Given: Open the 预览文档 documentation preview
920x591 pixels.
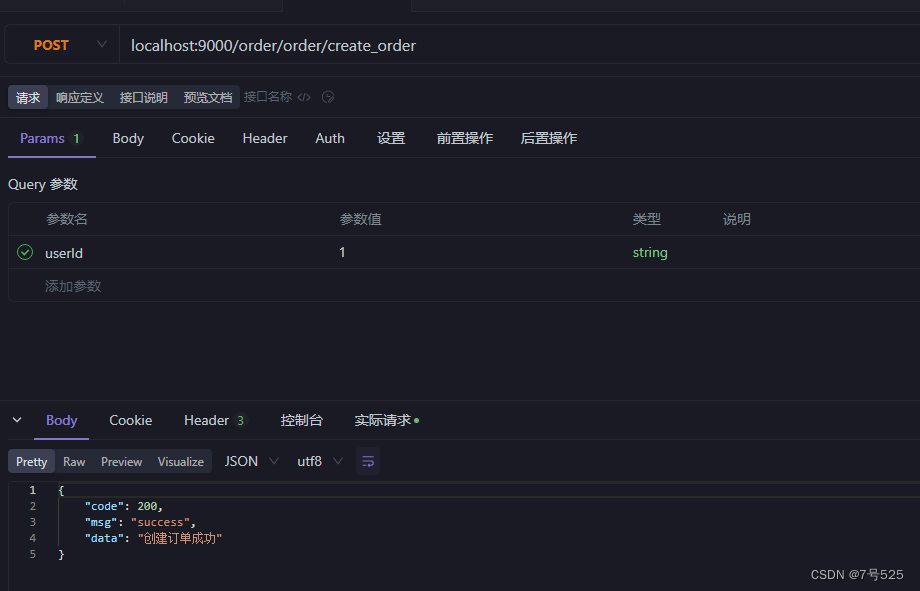Looking at the screenshot, I should (x=207, y=97).
